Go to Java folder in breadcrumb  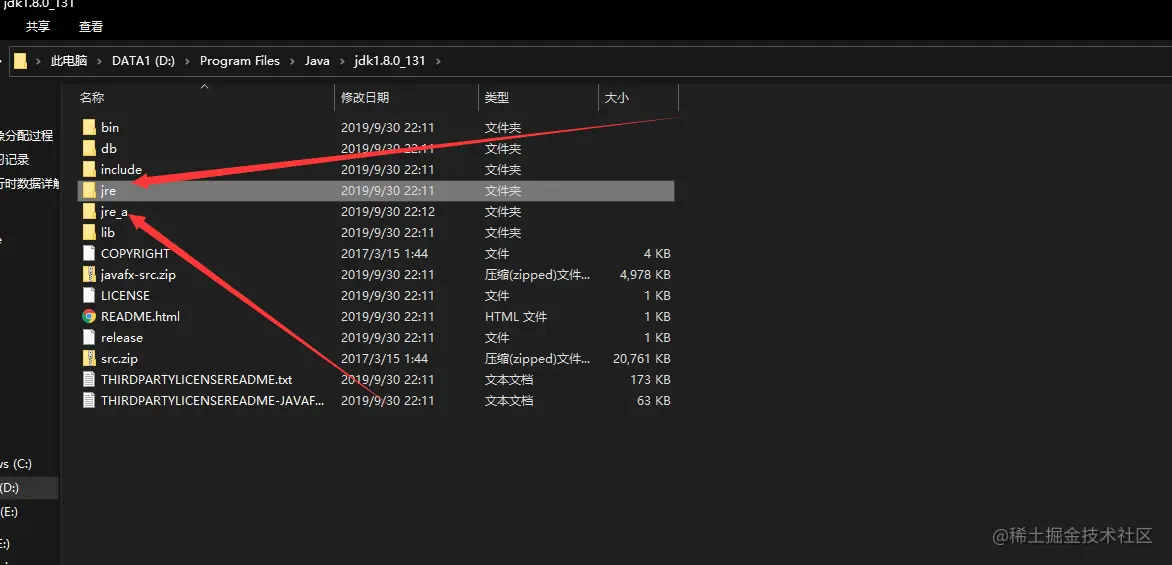317,61
